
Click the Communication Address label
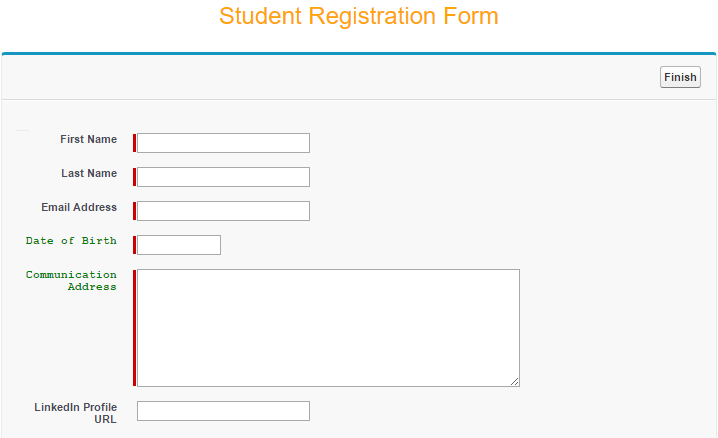pos(71,281)
